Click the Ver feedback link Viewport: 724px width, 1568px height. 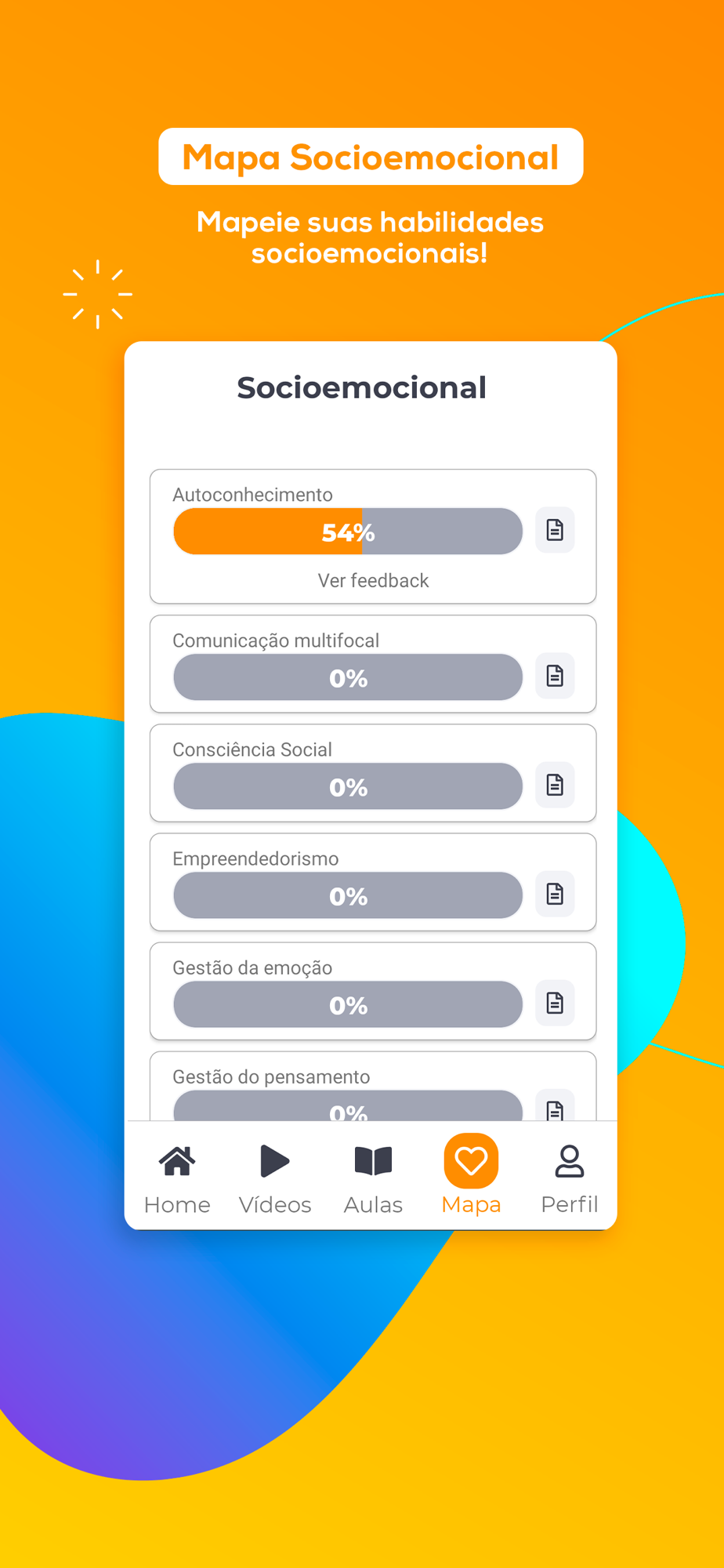373,581
